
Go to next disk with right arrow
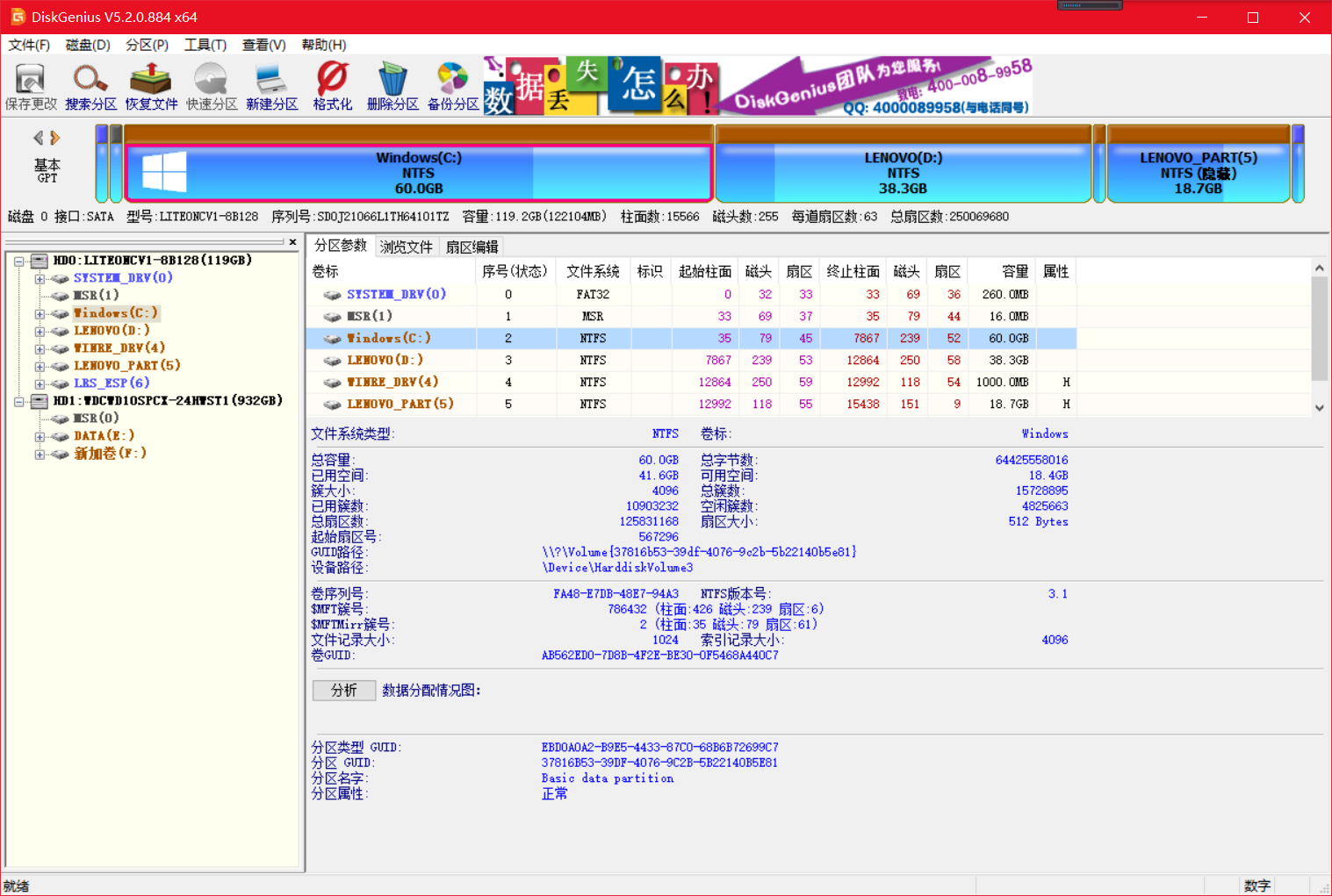pos(55,138)
